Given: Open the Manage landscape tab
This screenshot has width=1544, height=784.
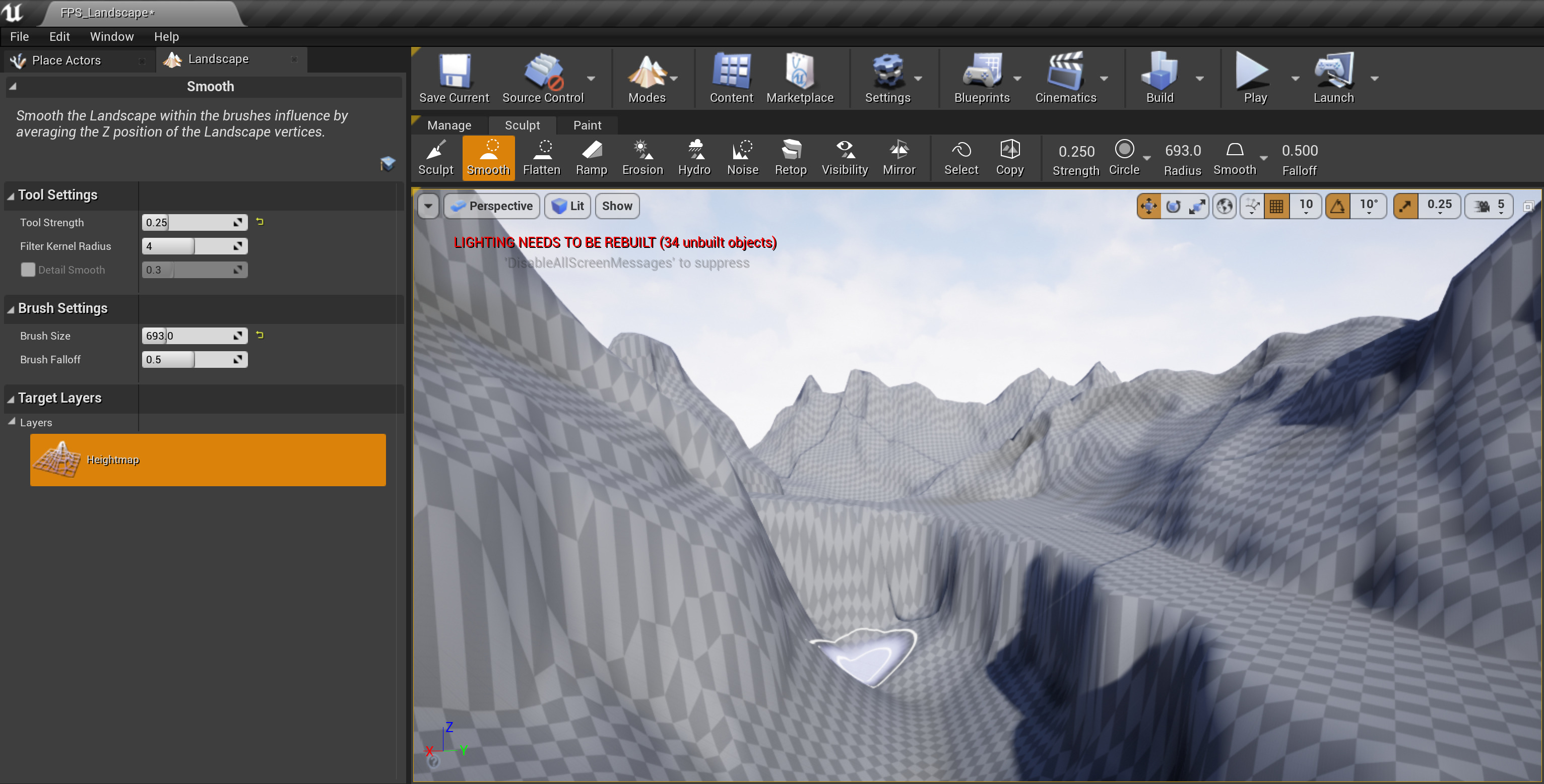Looking at the screenshot, I should [x=449, y=124].
